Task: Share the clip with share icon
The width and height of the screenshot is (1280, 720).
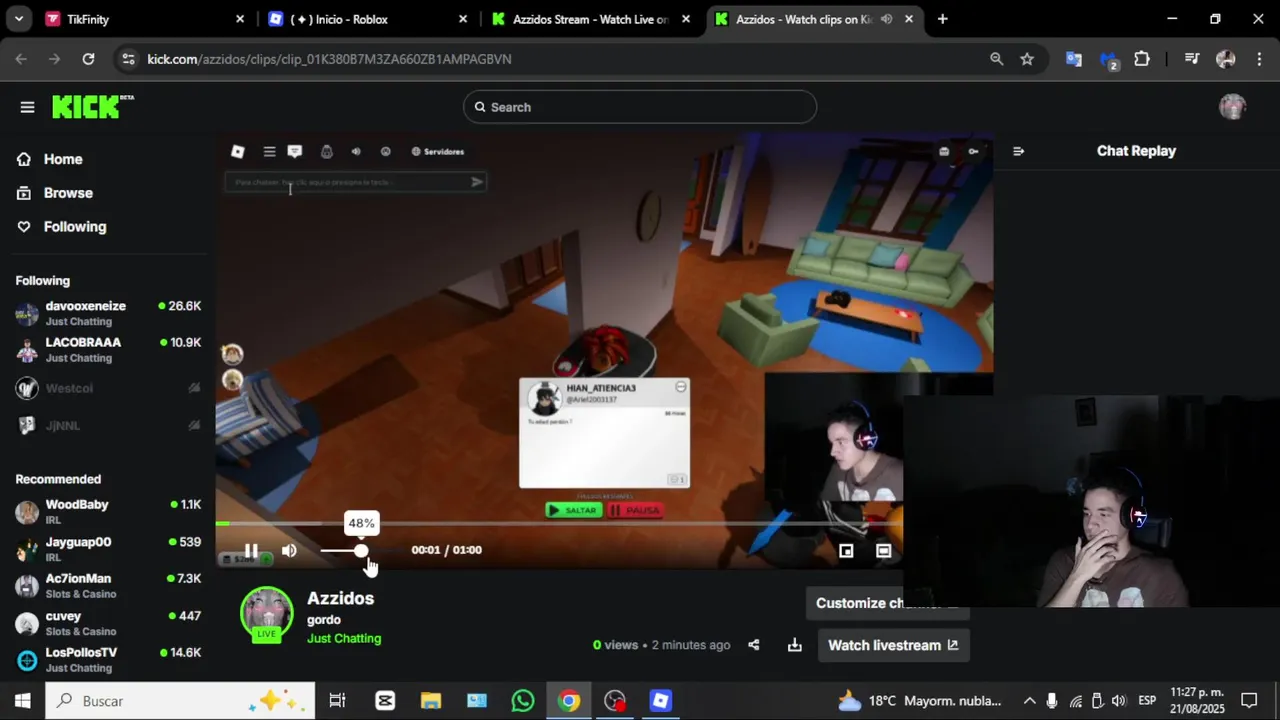Action: 754,645
